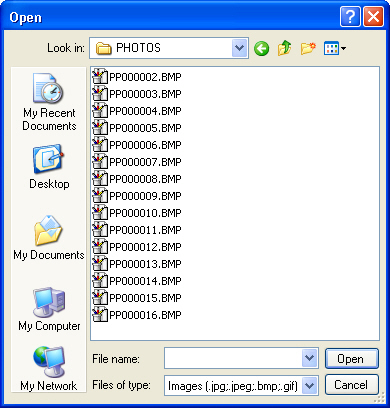Expand the Look in folder dropdown
Image resolution: width=390 pixels, height=408 pixels.
[x=240, y=48]
